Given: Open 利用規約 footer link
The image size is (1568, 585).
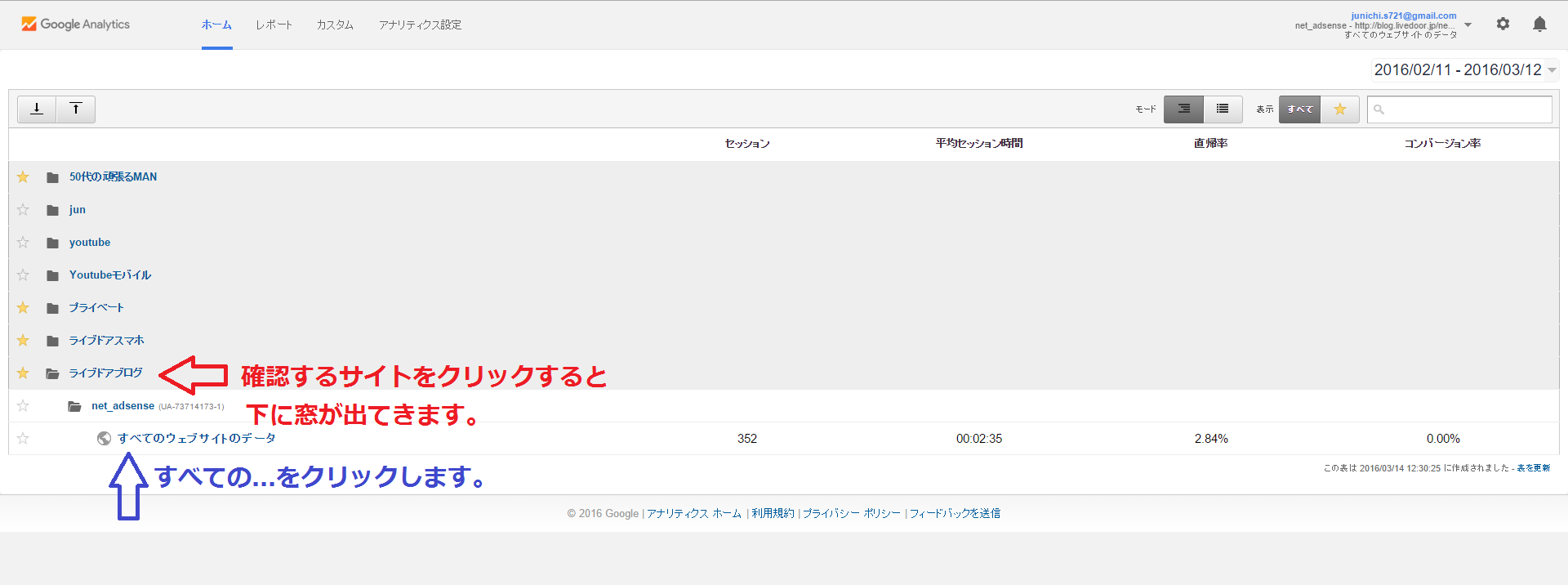Looking at the screenshot, I should tap(773, 514).
